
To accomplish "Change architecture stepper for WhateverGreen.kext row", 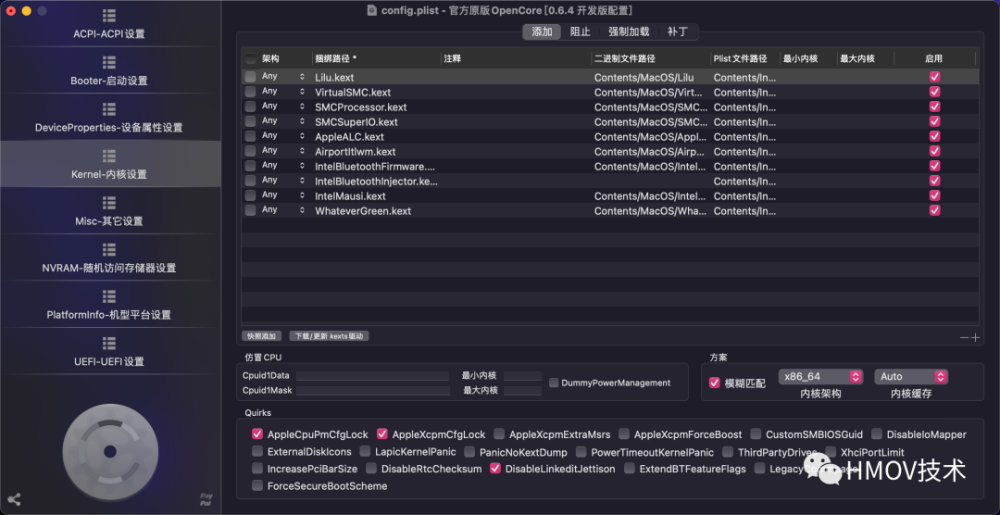I will (302, 210).
